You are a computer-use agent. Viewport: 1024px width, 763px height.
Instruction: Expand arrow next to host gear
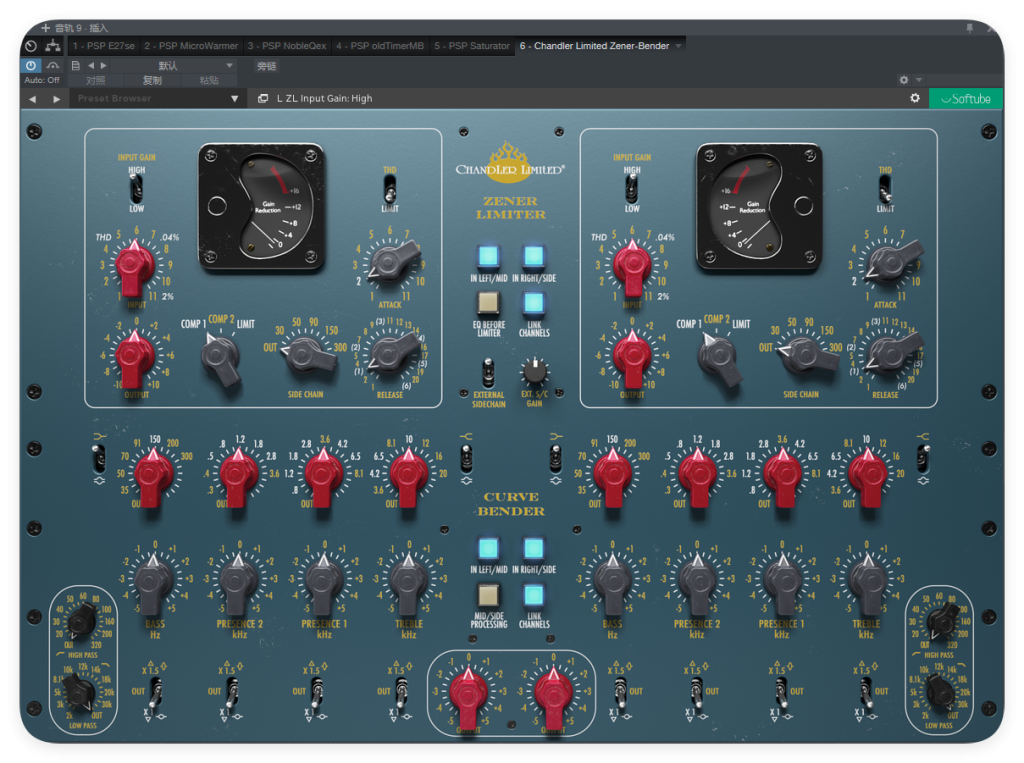[919, 80]
